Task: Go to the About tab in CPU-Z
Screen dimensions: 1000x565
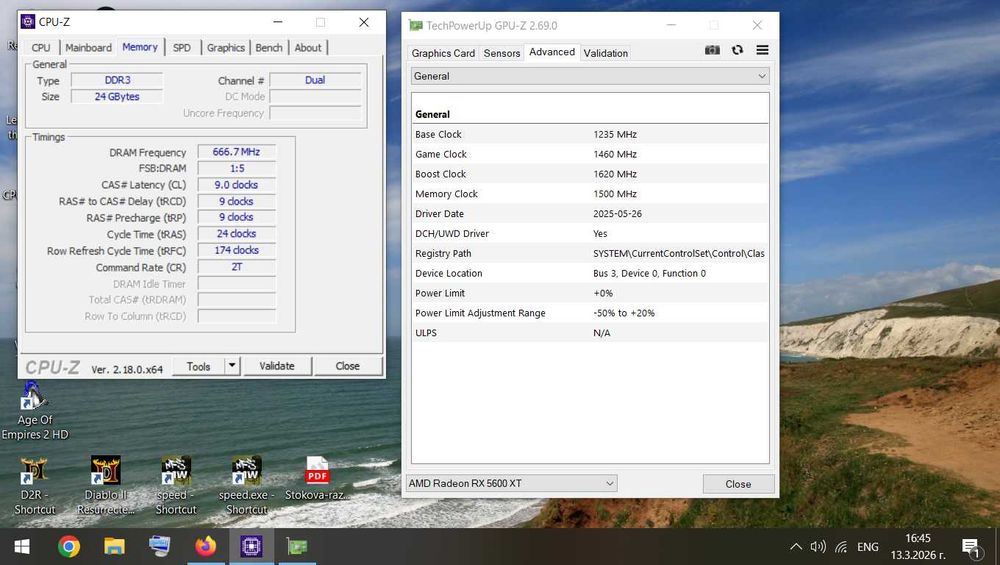Action: coord(308,48)
